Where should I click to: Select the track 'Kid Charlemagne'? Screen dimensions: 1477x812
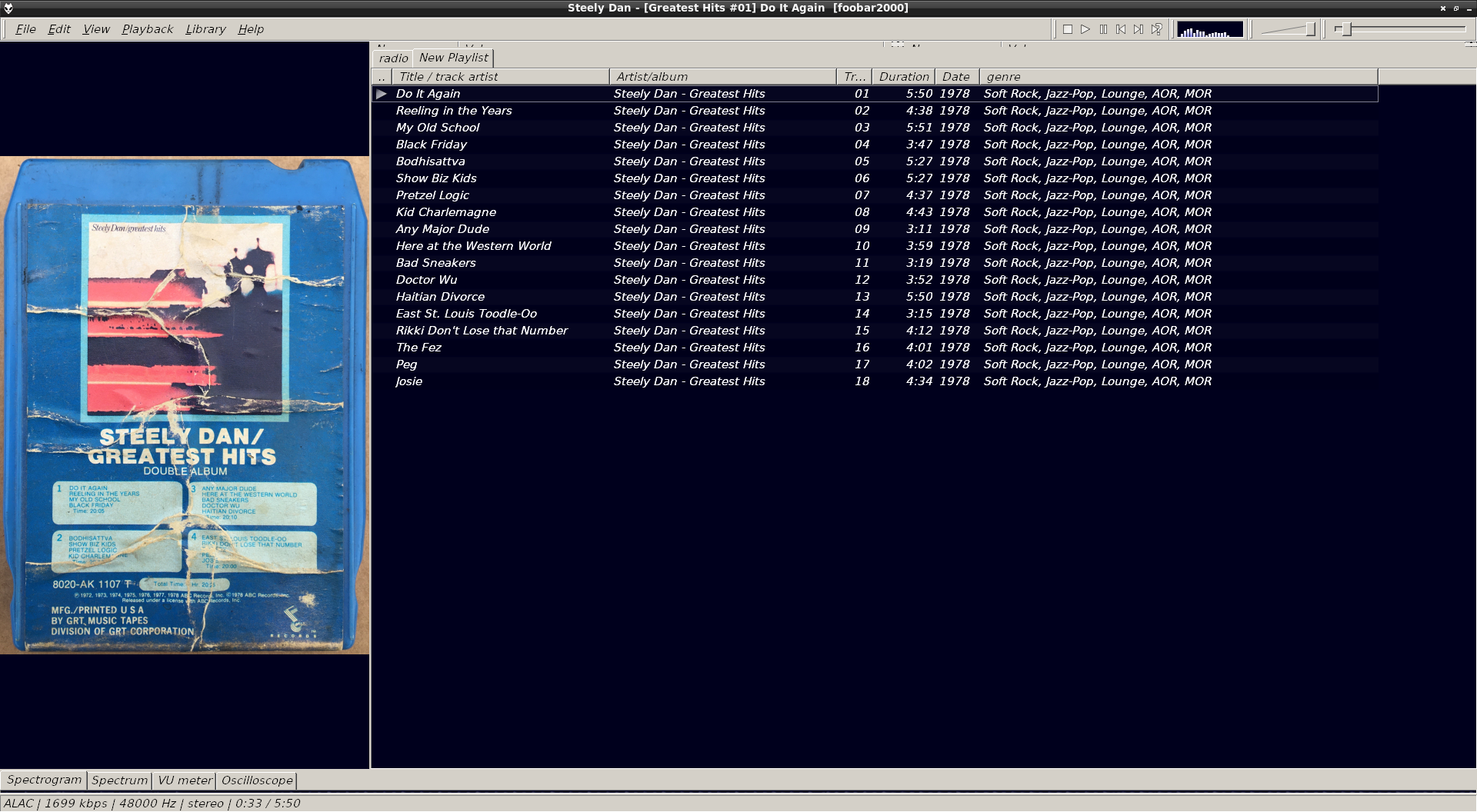click(875, 212)
